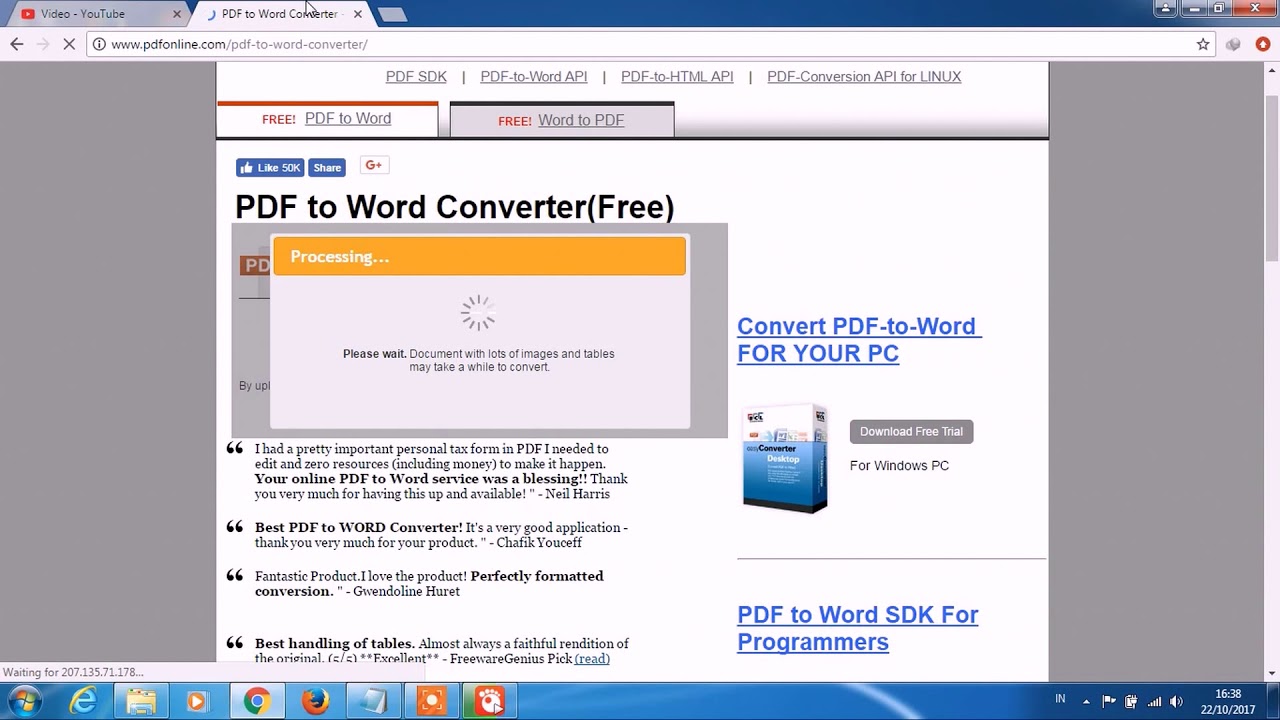Open the PDF SDK link
The image size is (1280, 720).
[x=416, y=76]
